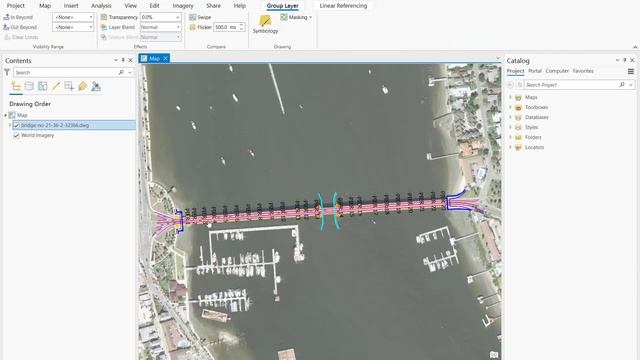Viewport: 640px width, 360px height.
Task: Expand the Databases node in Catalog
Action: [x=510, y=117]
